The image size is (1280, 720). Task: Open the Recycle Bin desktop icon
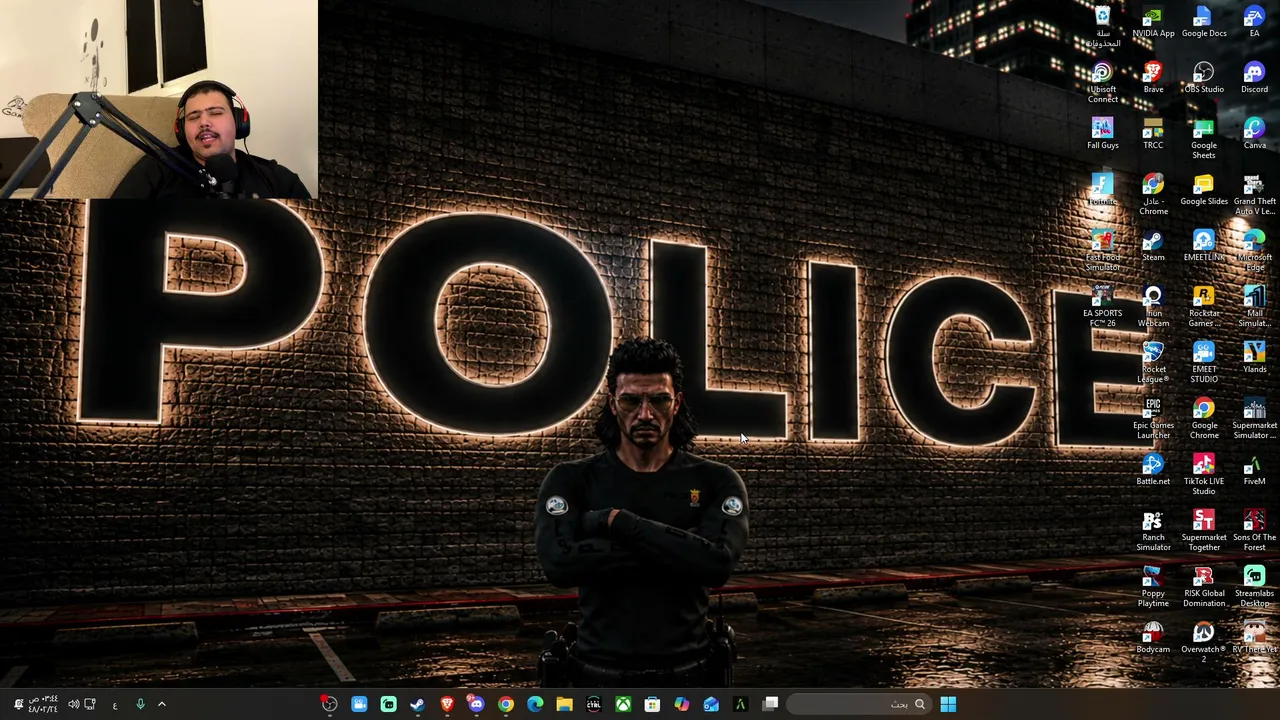tap(1102, 27)
